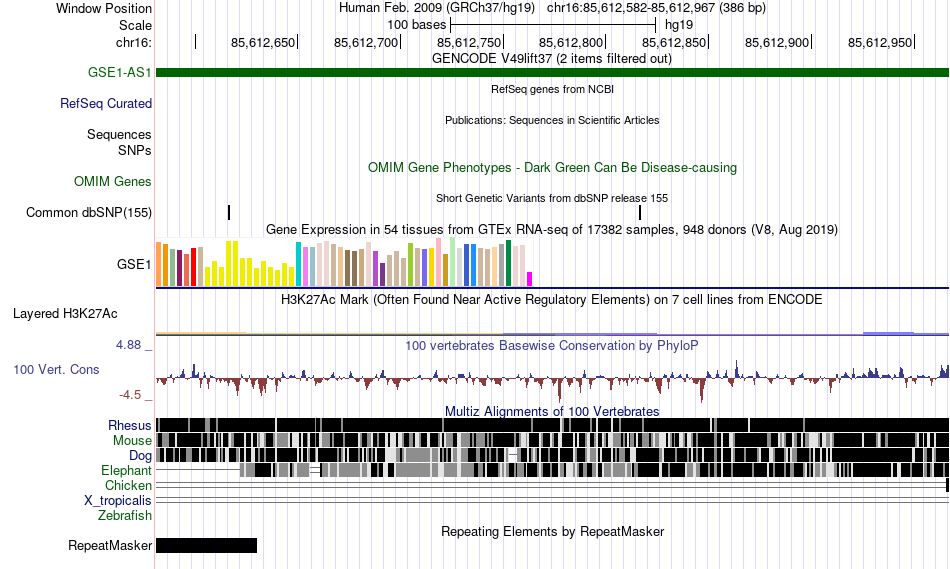This screenshot has width=950, height=569.
Task: Click the Window Position label
Action: (104, 8)
